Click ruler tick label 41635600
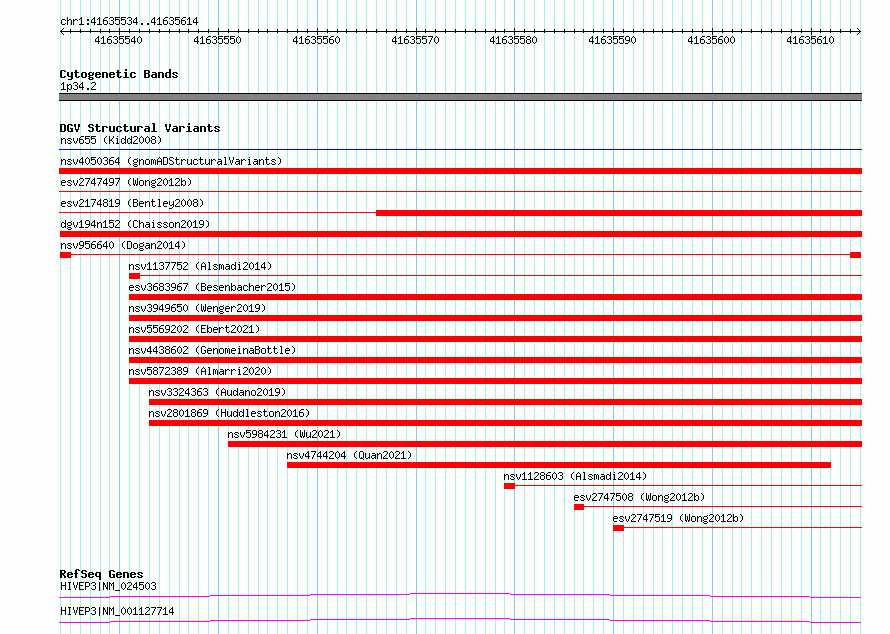Viewport: 890px width, 634px height. (x=711, y=40)
